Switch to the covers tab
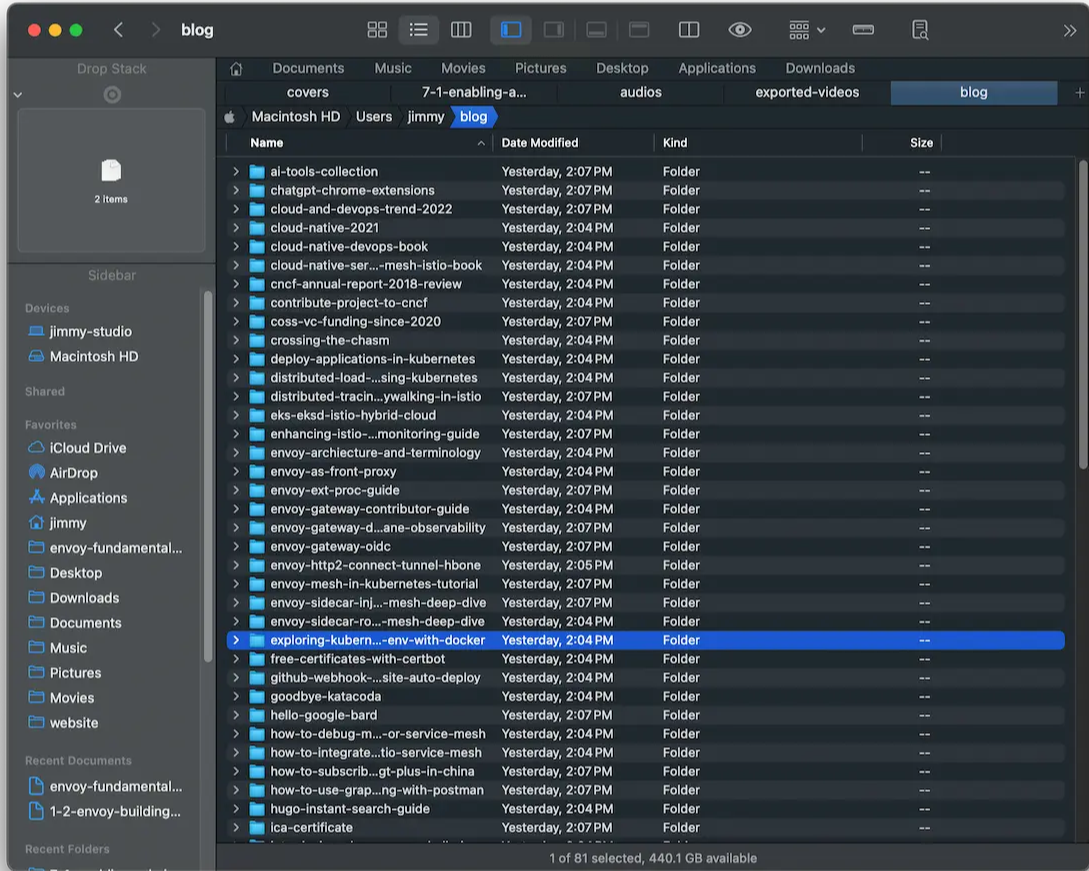Image resolution: width=1089 pixels, height=871 pixels. point(307,92)
